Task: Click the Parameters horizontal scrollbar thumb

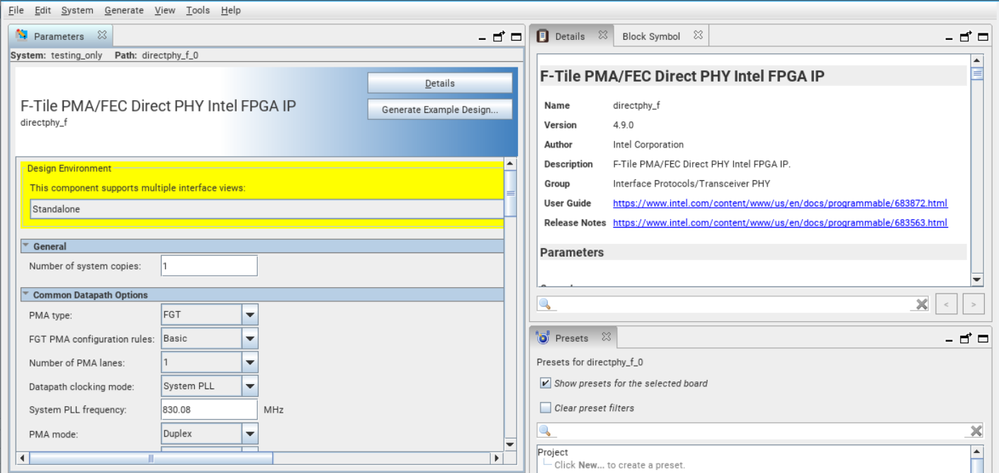Action: pos(151,458)
